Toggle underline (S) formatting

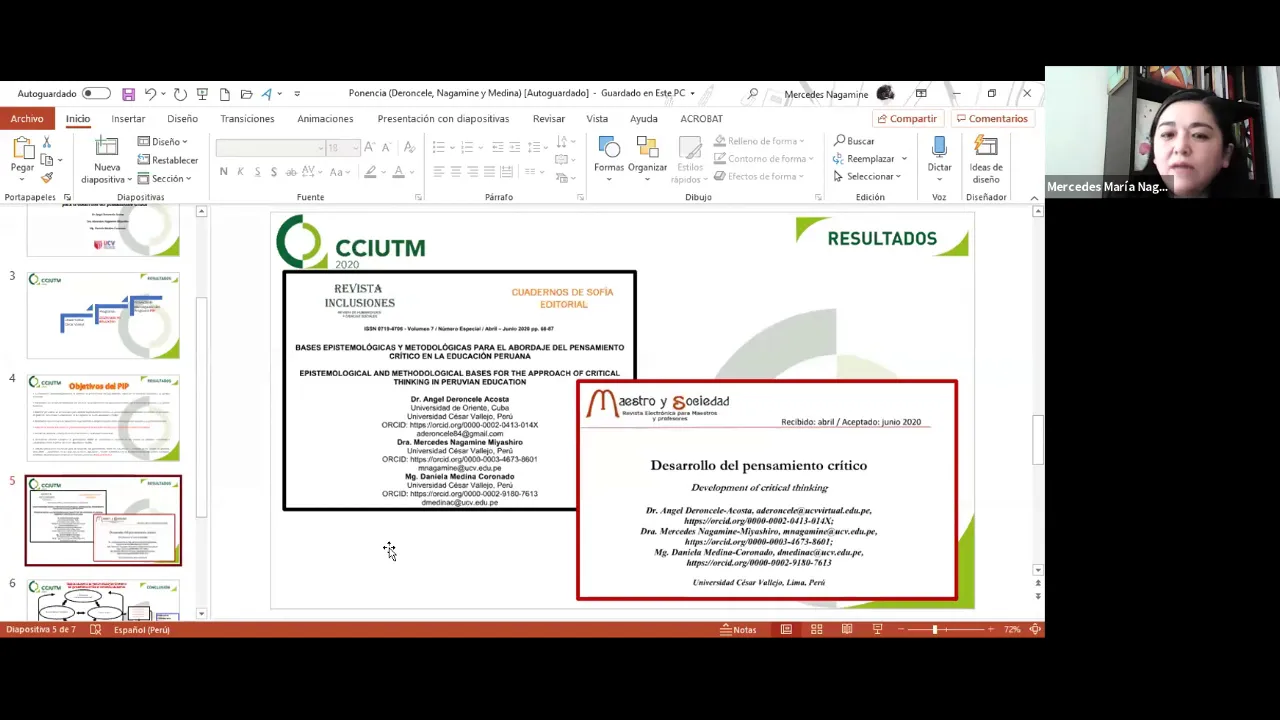tap(257, 172)
